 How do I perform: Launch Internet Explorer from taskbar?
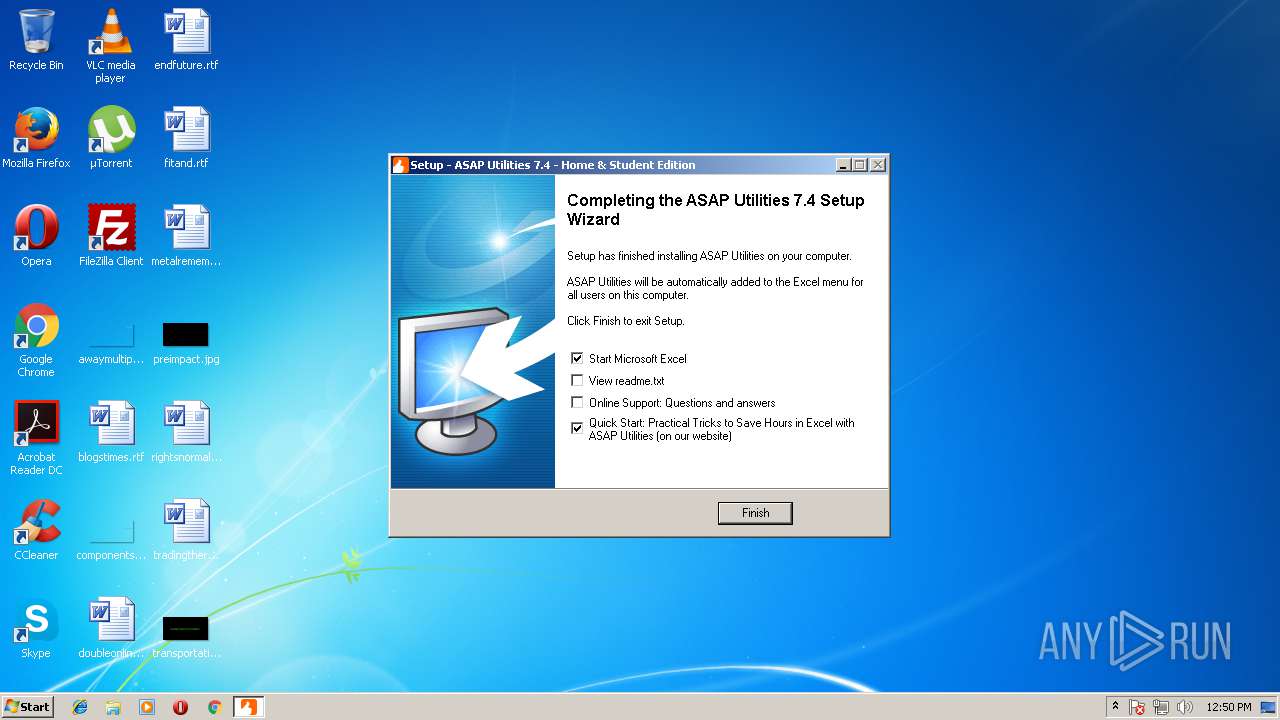point(80,707)
